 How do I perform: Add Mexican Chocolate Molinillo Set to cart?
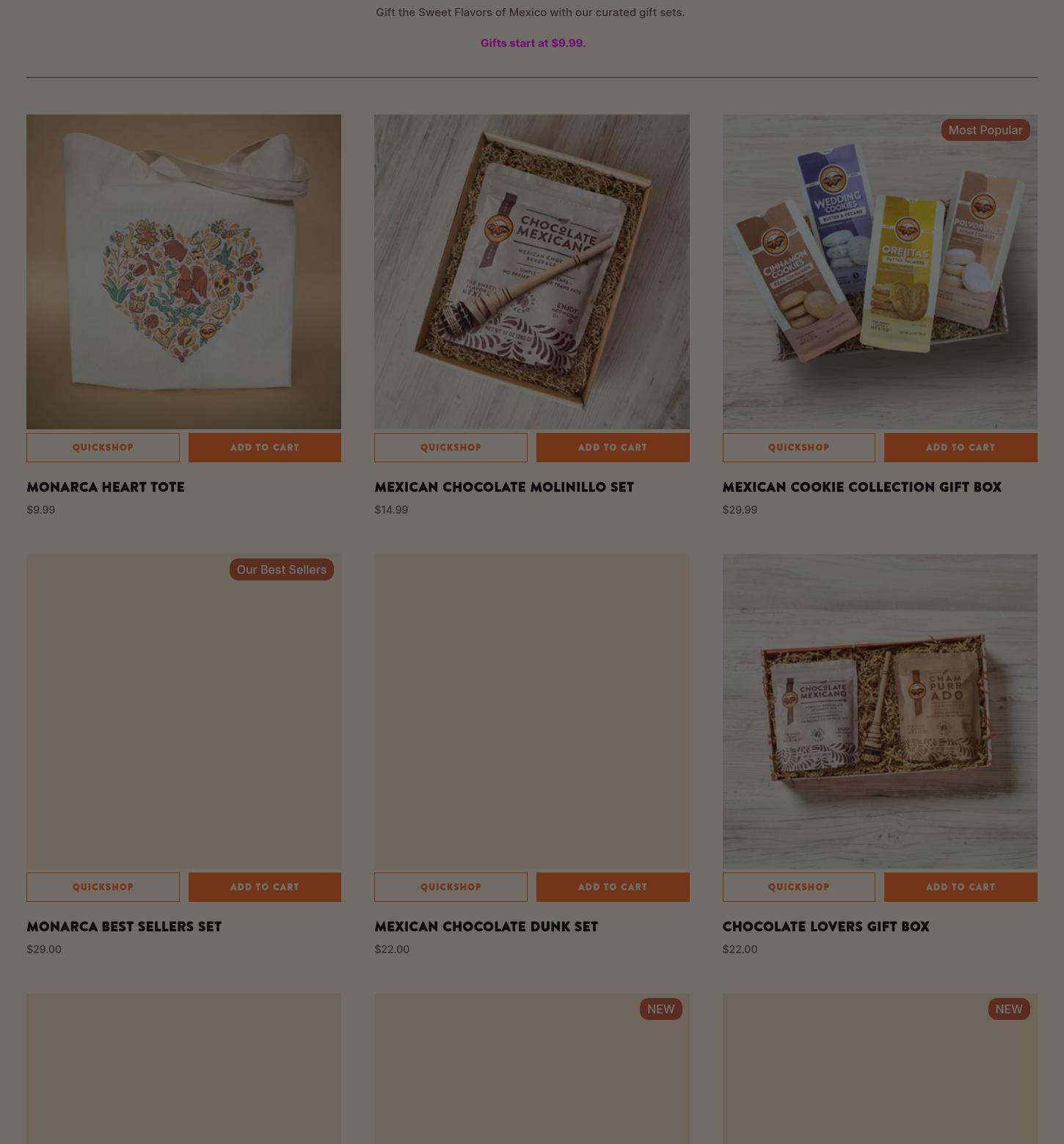tap(613, 448)
